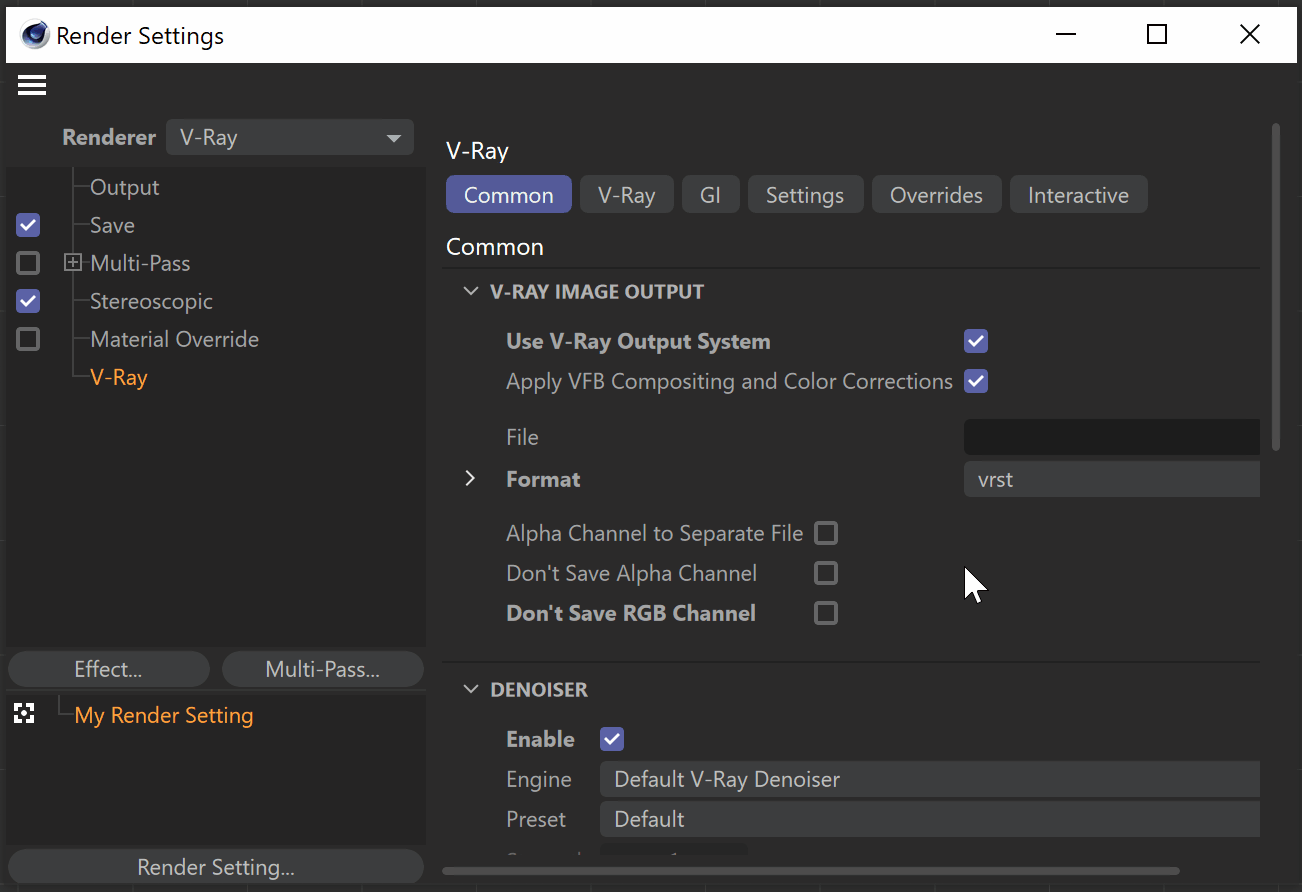Collapse the DENOISER section
The height and width of the screenshot is (892, 1302).
tap(471, 690)
